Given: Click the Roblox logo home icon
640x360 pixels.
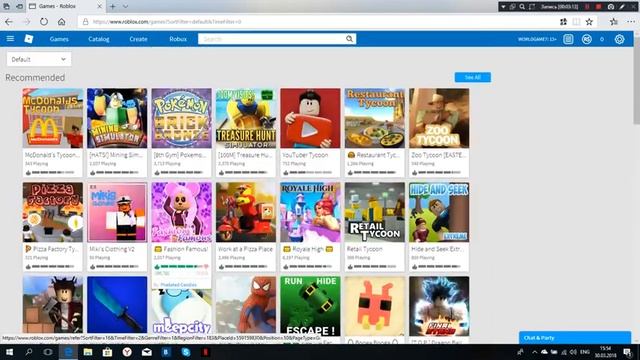Looking at the screenshot, I should click(x=29, y=39).
